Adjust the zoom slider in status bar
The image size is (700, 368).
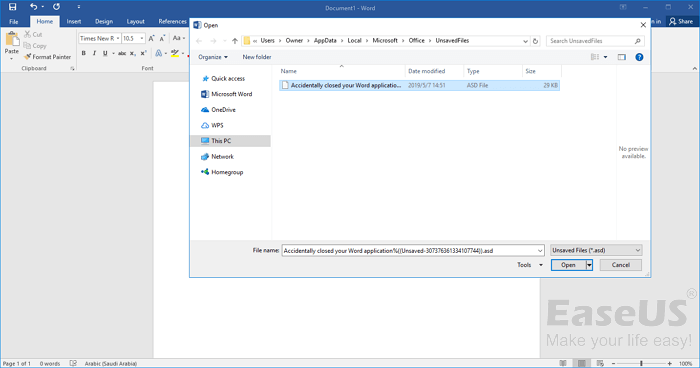tap(642, 364)
